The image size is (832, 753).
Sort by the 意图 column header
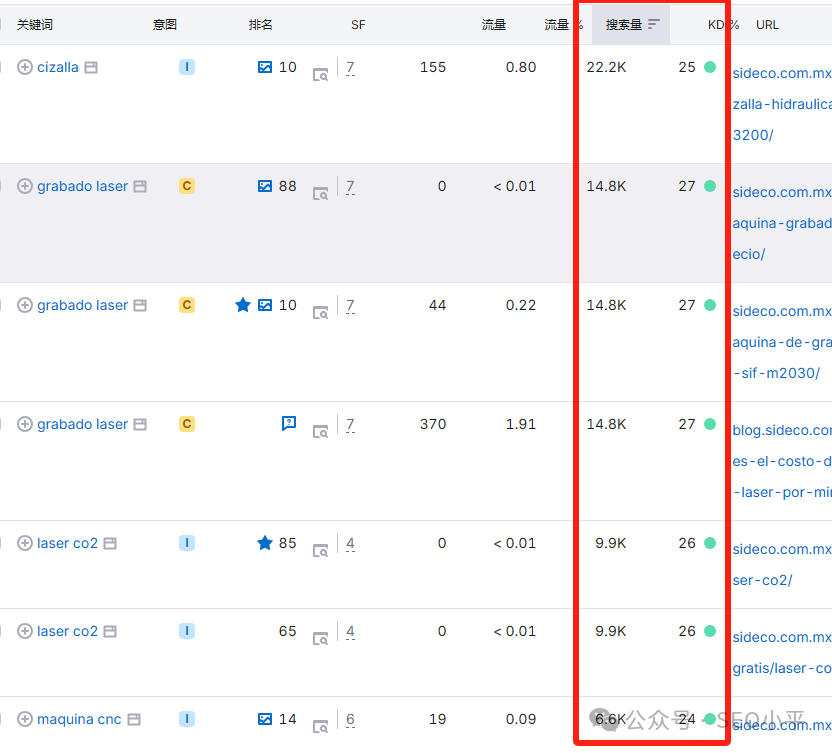(x=164, y=24)
